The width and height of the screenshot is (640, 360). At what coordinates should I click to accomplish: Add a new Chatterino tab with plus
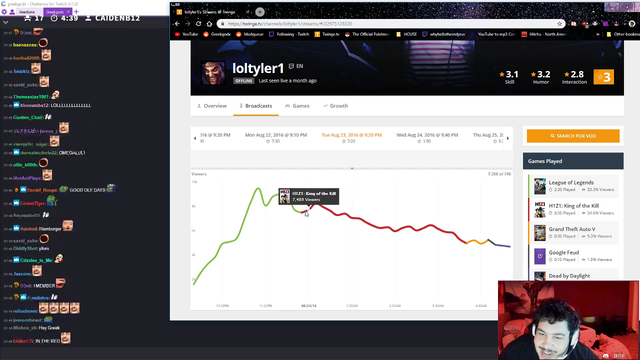click(76, 12)
